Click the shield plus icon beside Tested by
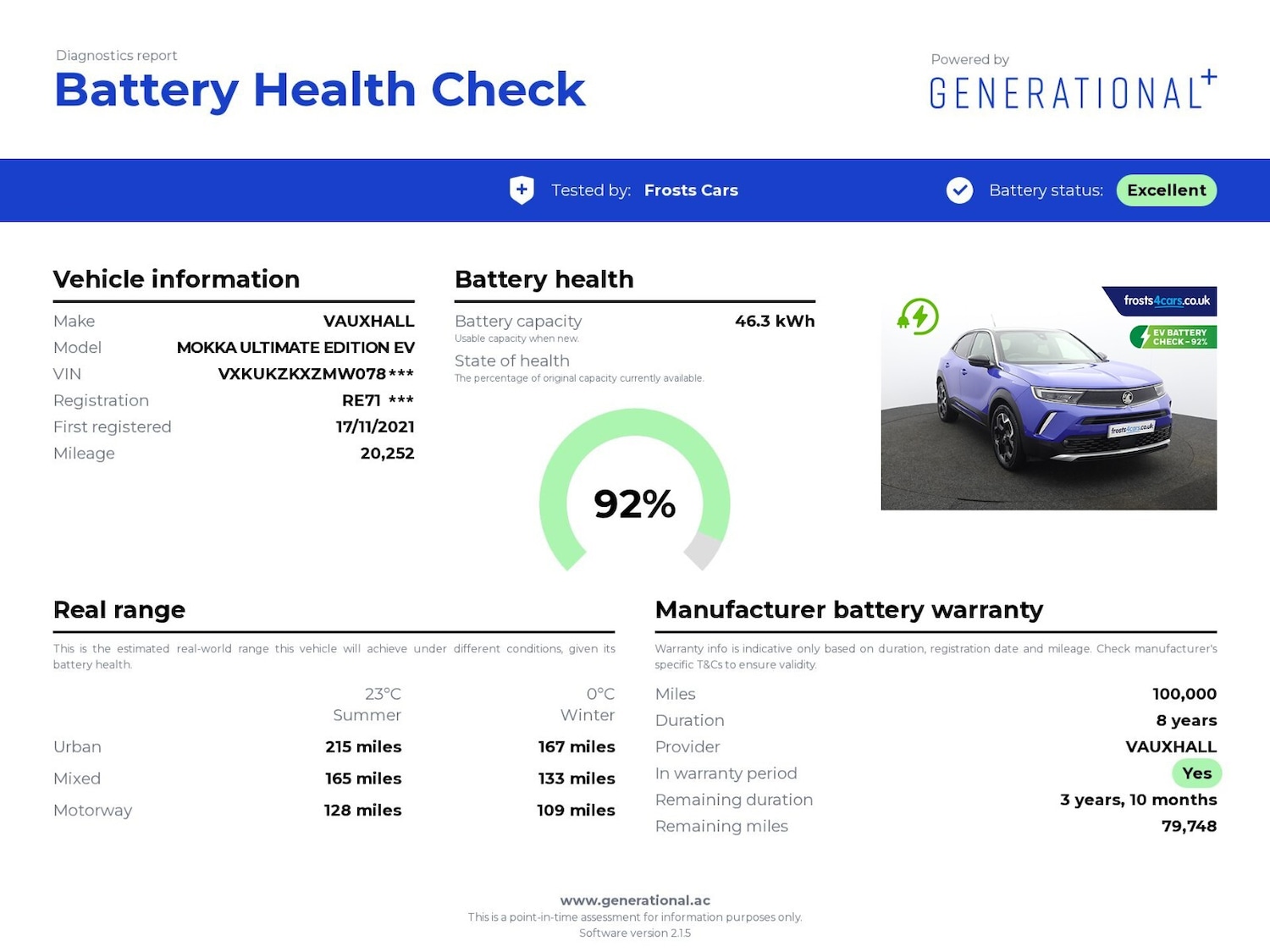This screenshot has width=1270, height=952. point(522,190)
